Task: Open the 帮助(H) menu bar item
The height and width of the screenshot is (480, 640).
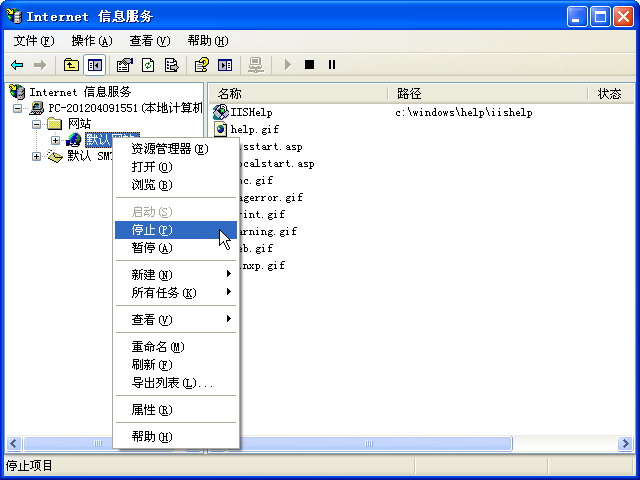Action: pyautogui.click(x=208, y=41)
